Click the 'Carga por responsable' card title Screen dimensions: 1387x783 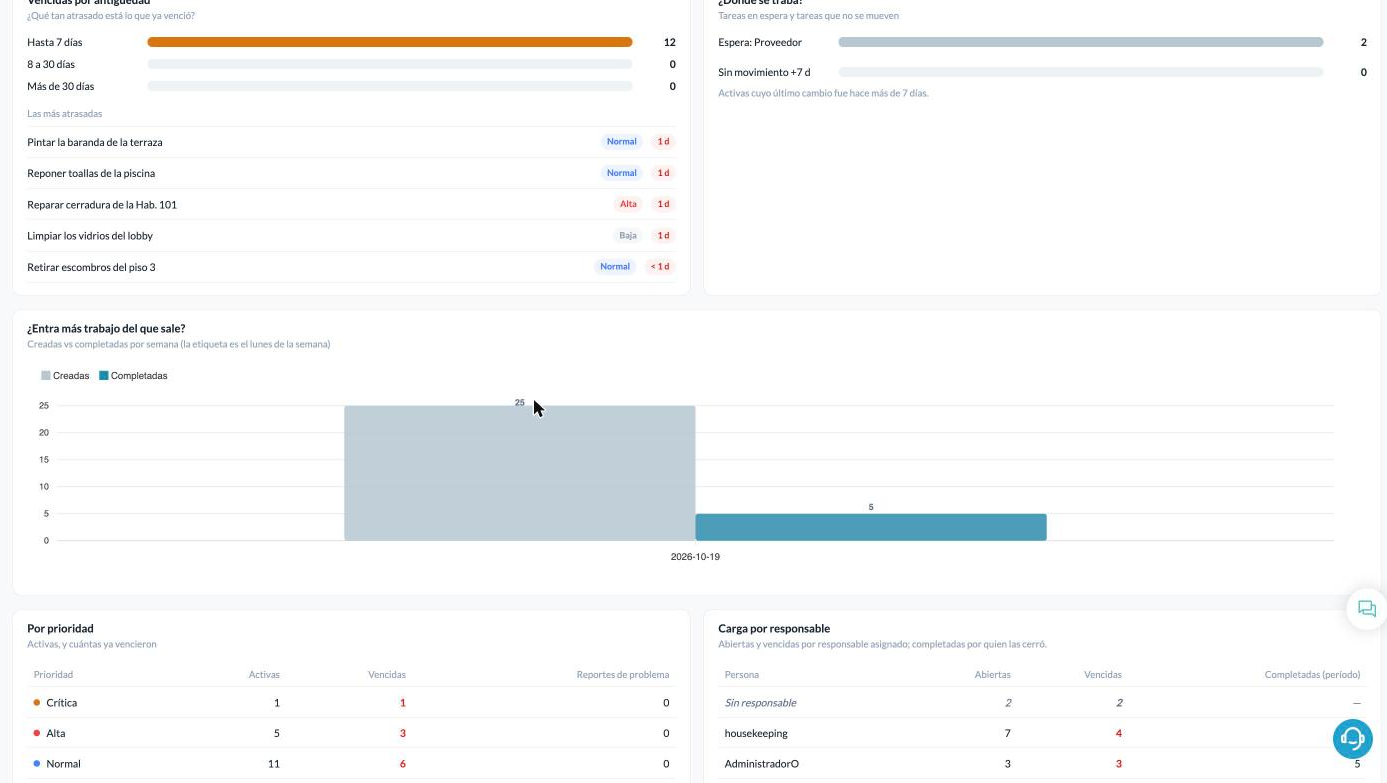coord(774,629)
